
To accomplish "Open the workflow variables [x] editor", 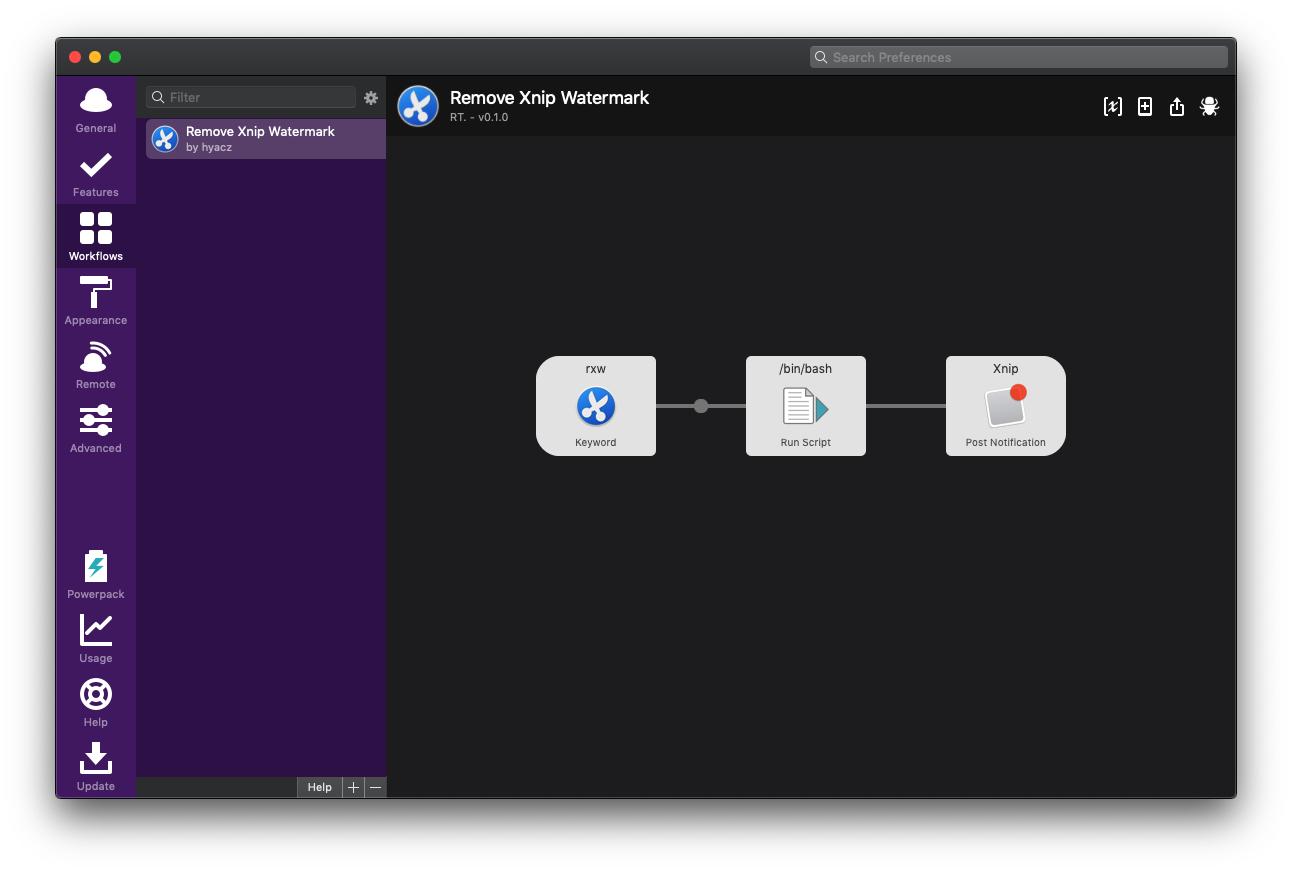I will pyautogui.click(x=1112, y=106).
